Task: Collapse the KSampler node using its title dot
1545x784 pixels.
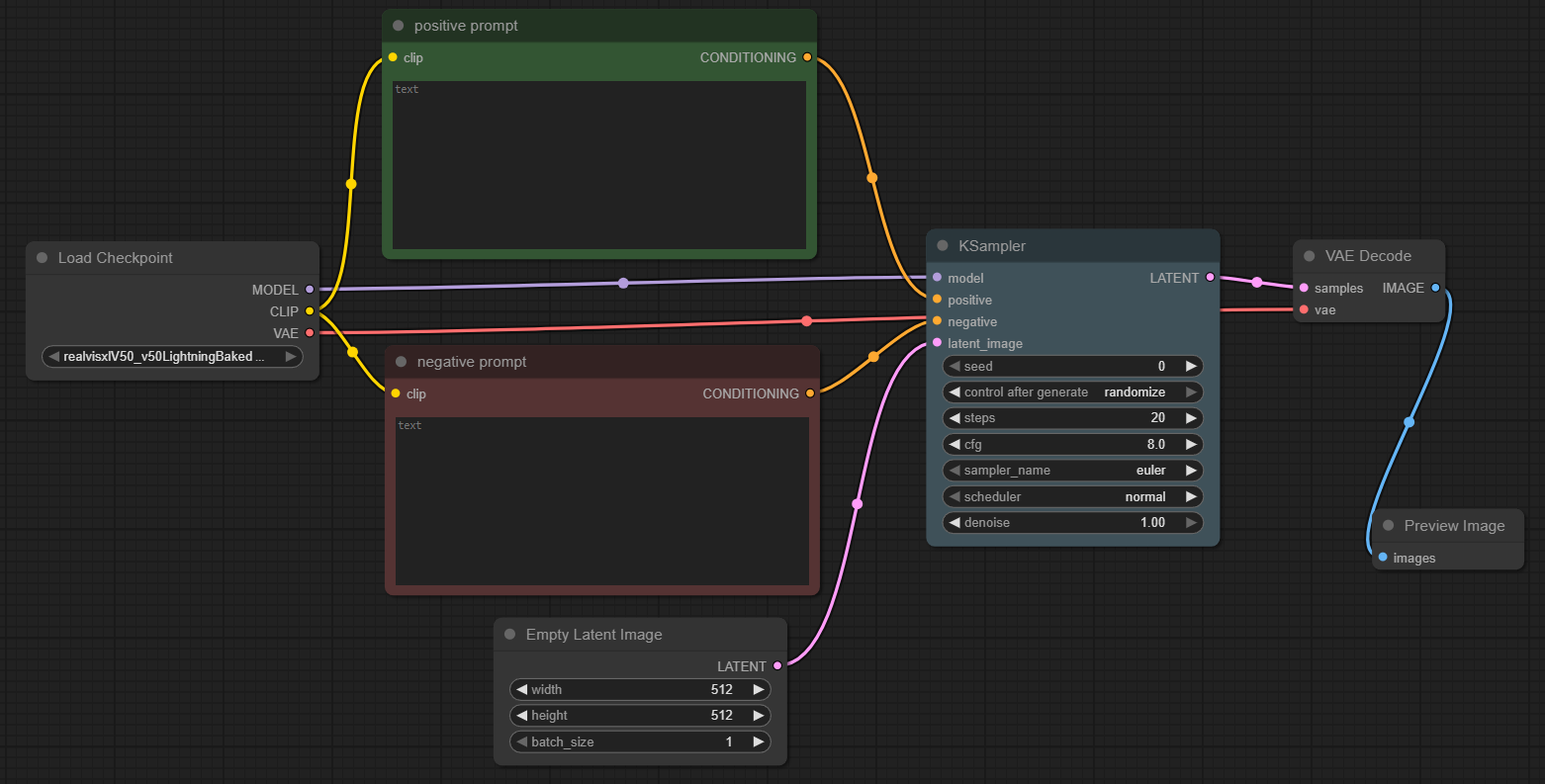Action: 943,246
